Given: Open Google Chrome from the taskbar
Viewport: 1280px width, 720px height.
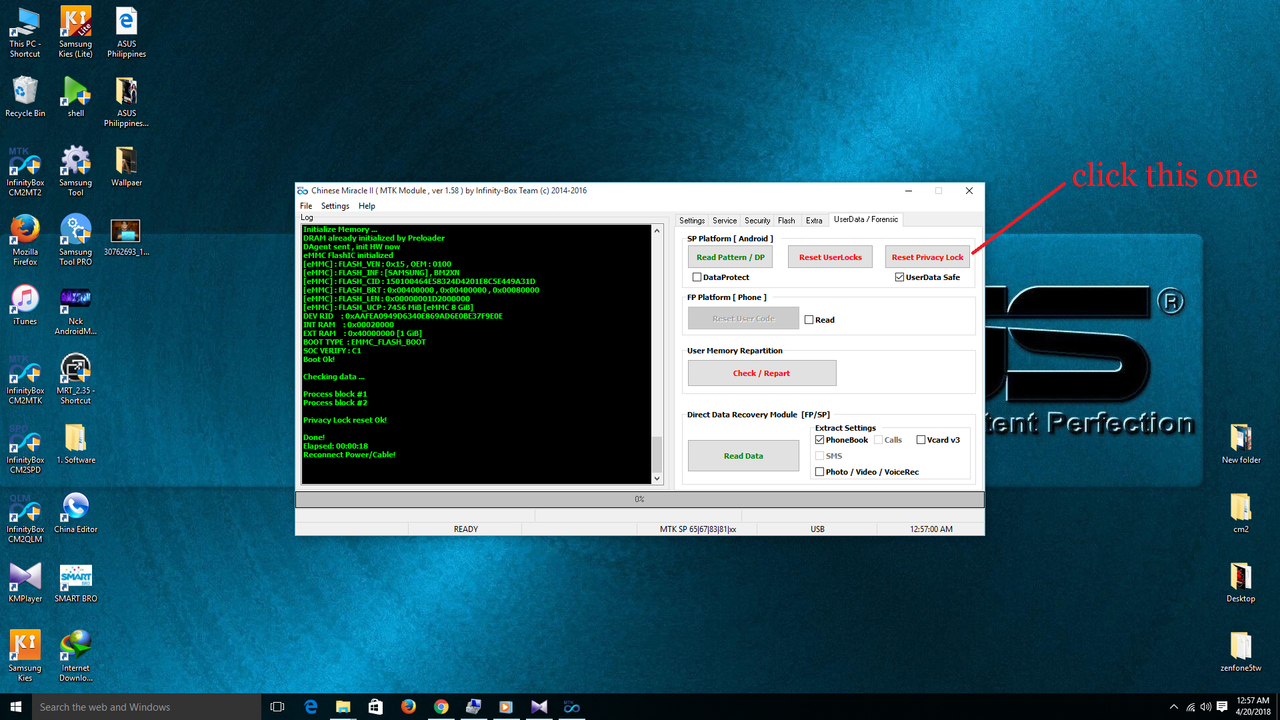Looking at the screenshot, I should coord(441,707).
